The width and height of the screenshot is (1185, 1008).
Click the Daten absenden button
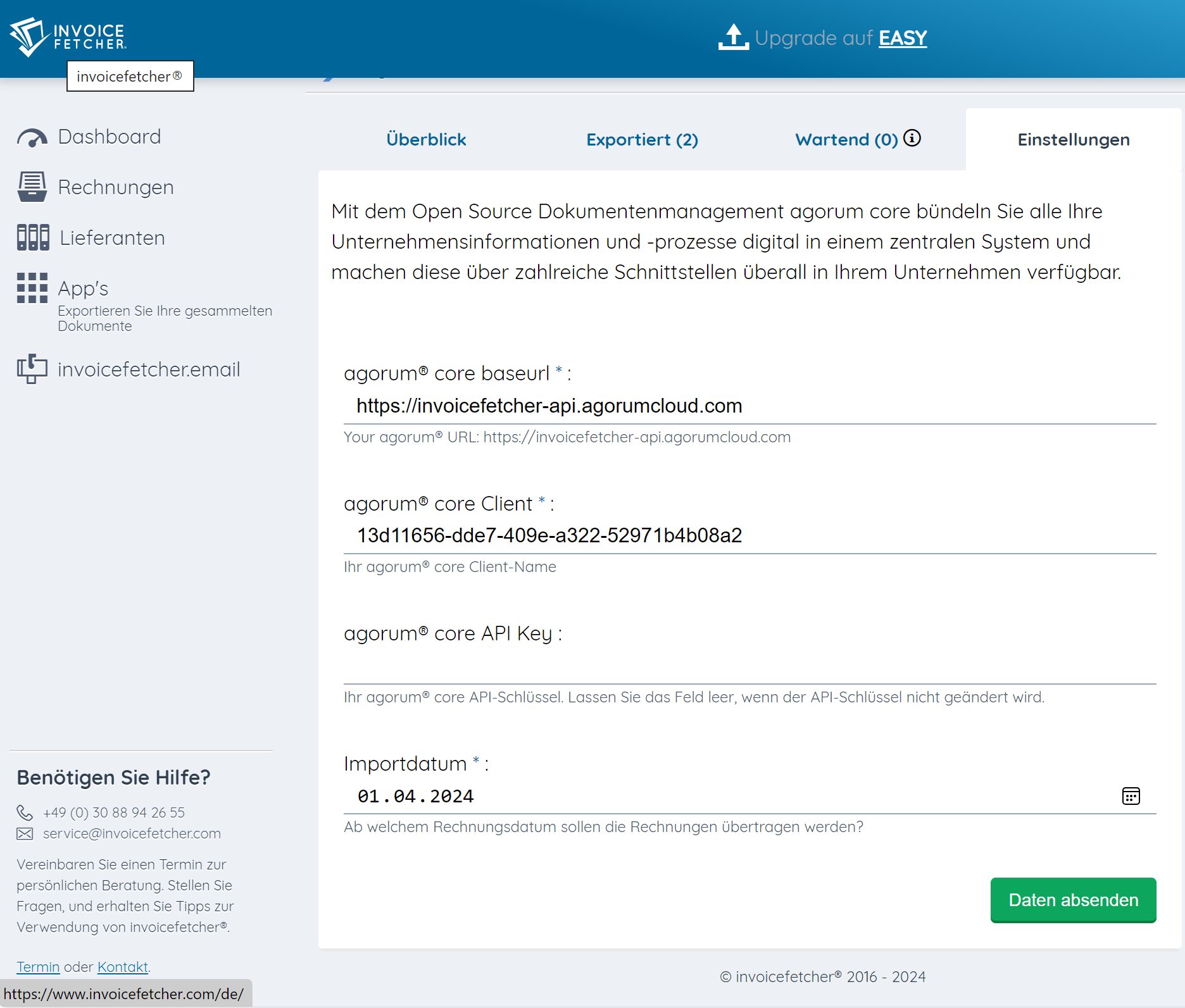[x=1073, y=900]
